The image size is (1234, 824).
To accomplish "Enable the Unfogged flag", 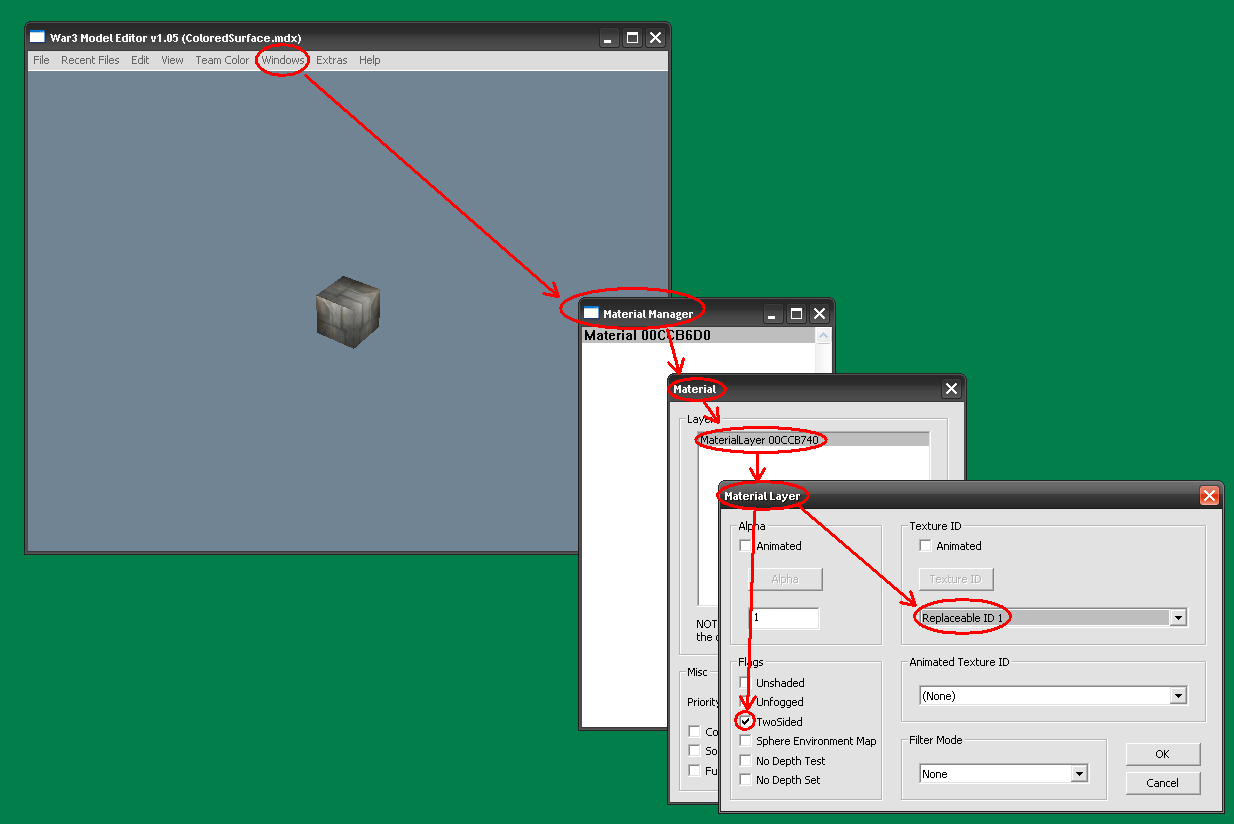I will coord(745,702).
